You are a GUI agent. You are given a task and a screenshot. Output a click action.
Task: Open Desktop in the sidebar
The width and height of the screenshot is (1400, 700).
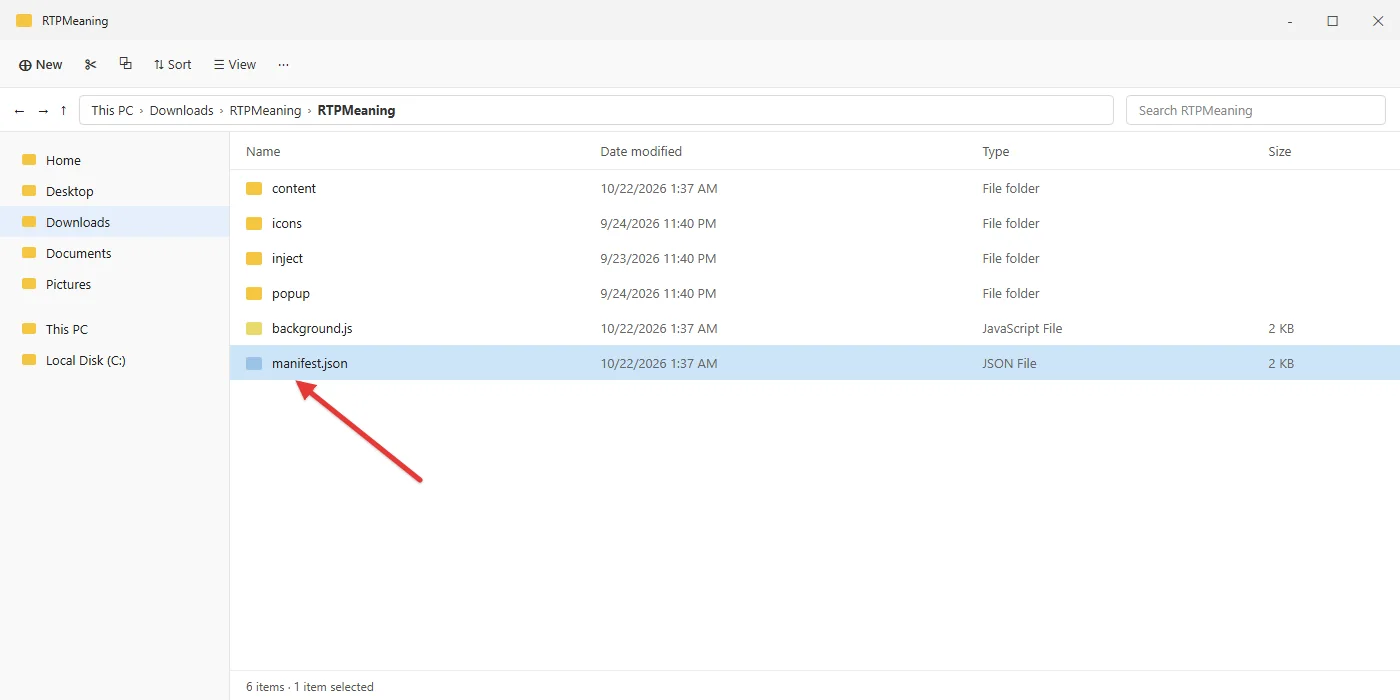pyautogui.click(x=115, y=191)
